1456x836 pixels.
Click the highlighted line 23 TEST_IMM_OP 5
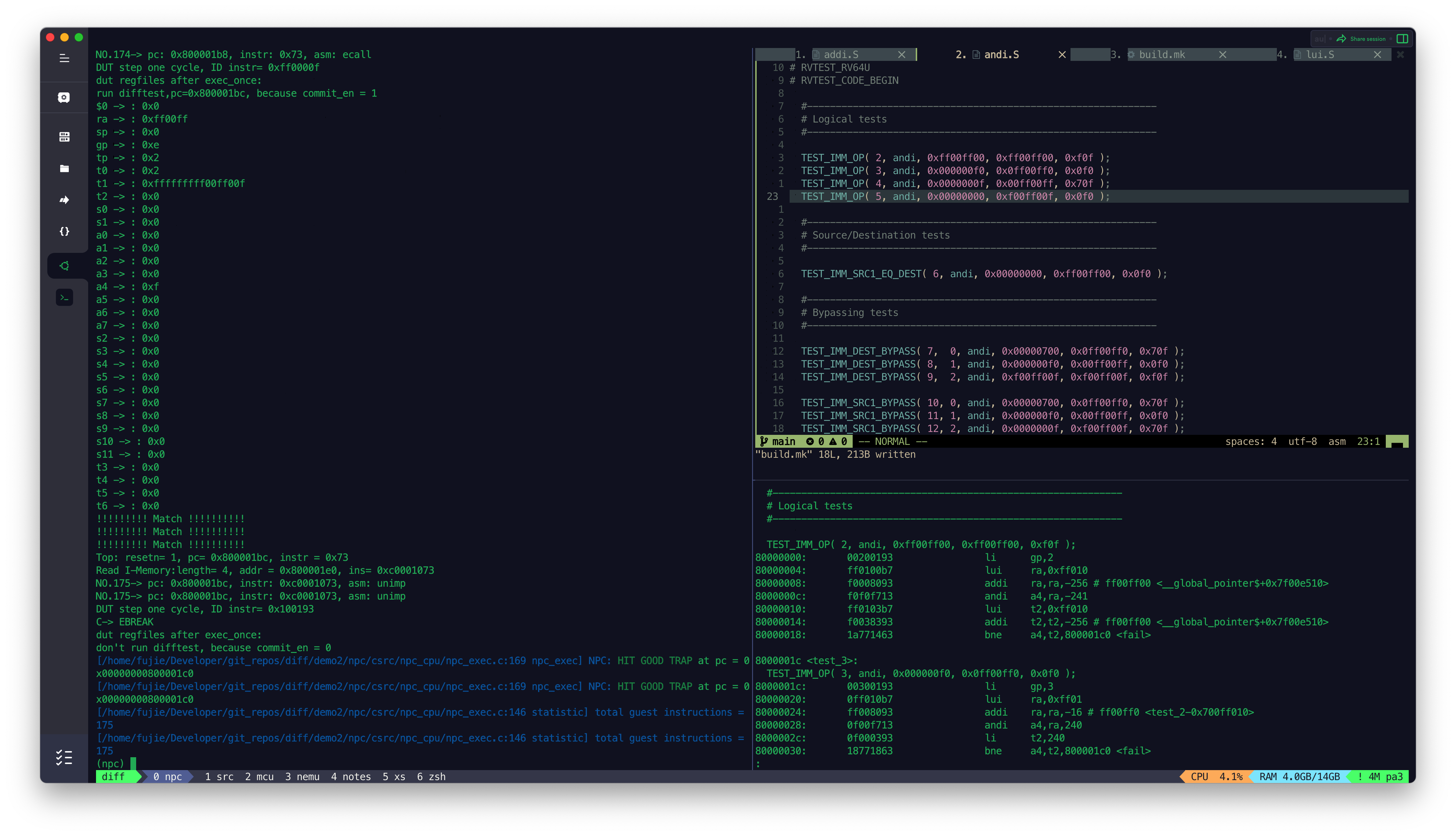[1098, 196]
